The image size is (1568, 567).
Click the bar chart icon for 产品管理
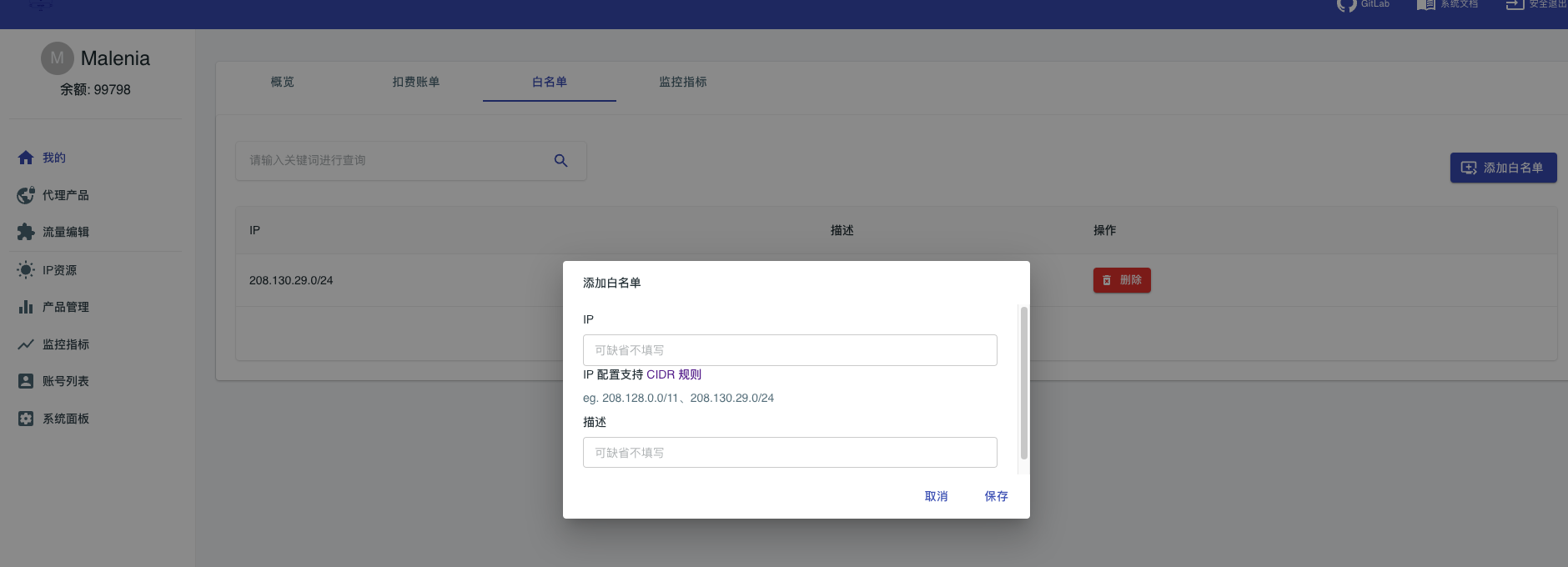[x=26, y=307]
